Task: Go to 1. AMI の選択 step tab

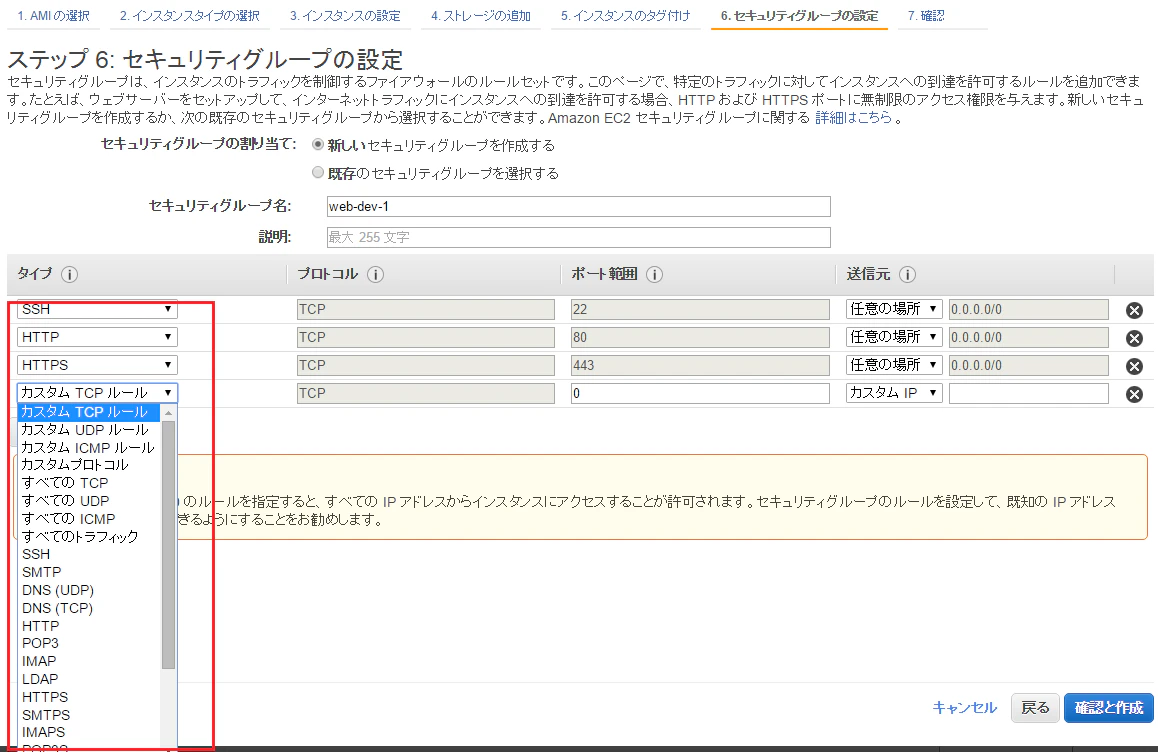Action: coord(53,16)
